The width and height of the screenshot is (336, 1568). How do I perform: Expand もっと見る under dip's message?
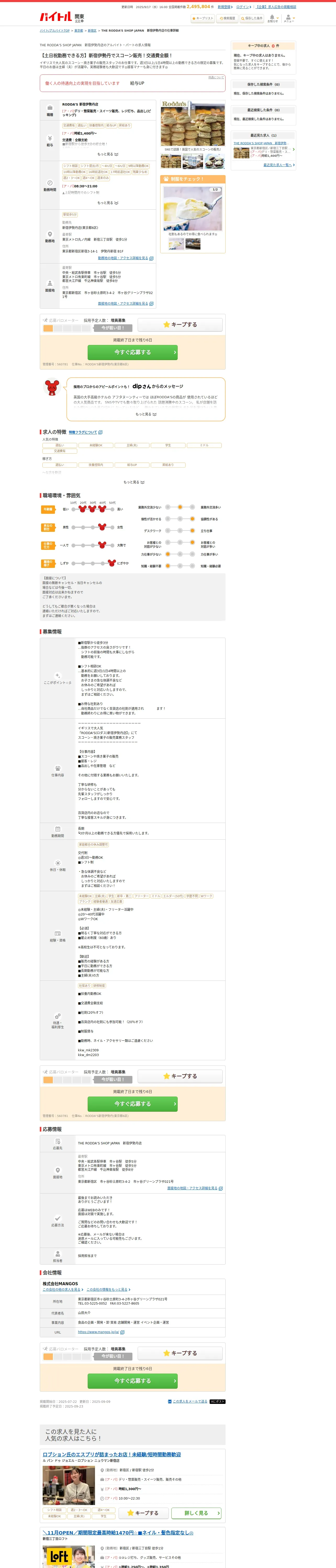(146, 414)
